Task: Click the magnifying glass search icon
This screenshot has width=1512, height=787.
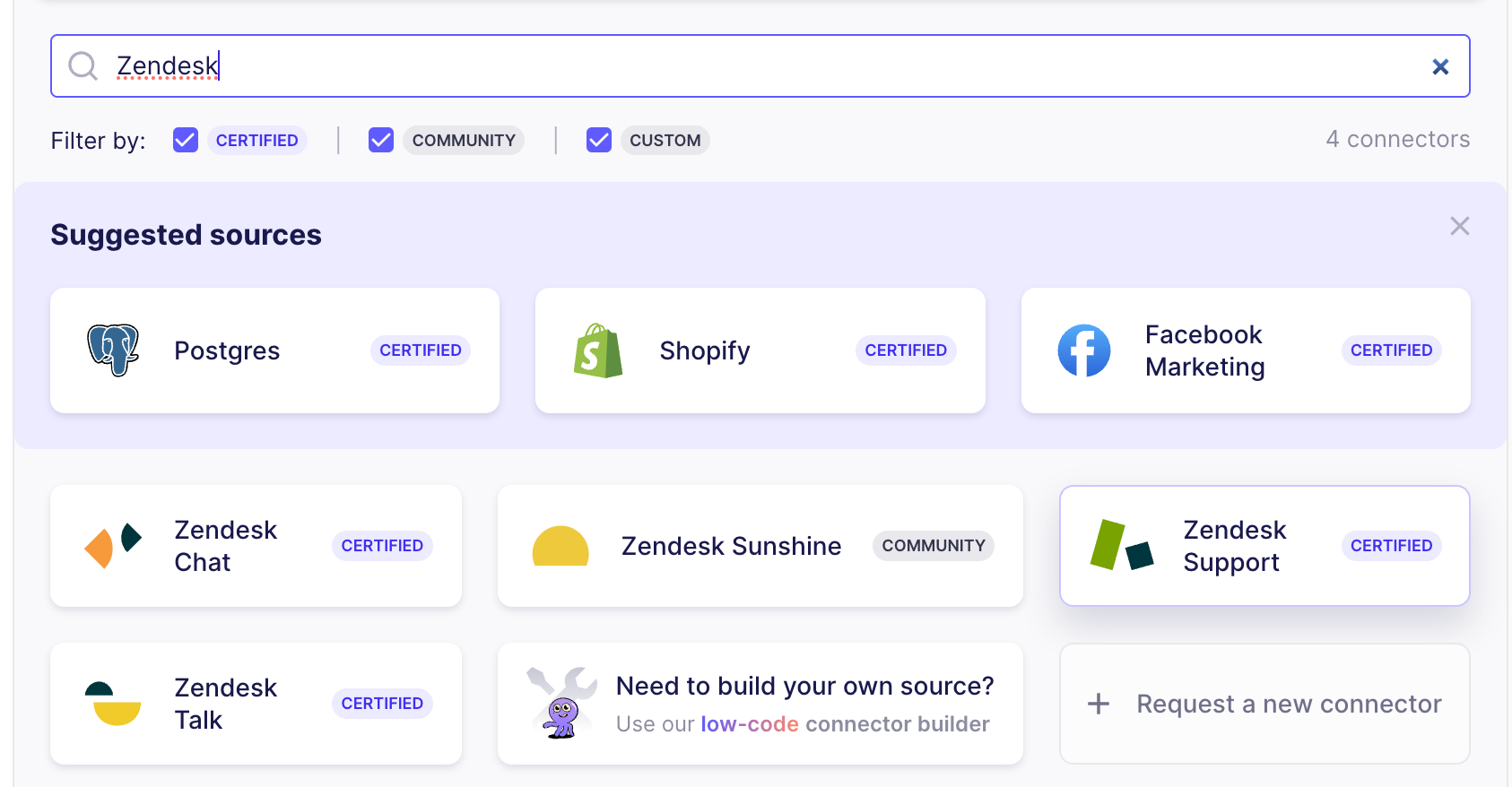Action: tap(83, 65)
